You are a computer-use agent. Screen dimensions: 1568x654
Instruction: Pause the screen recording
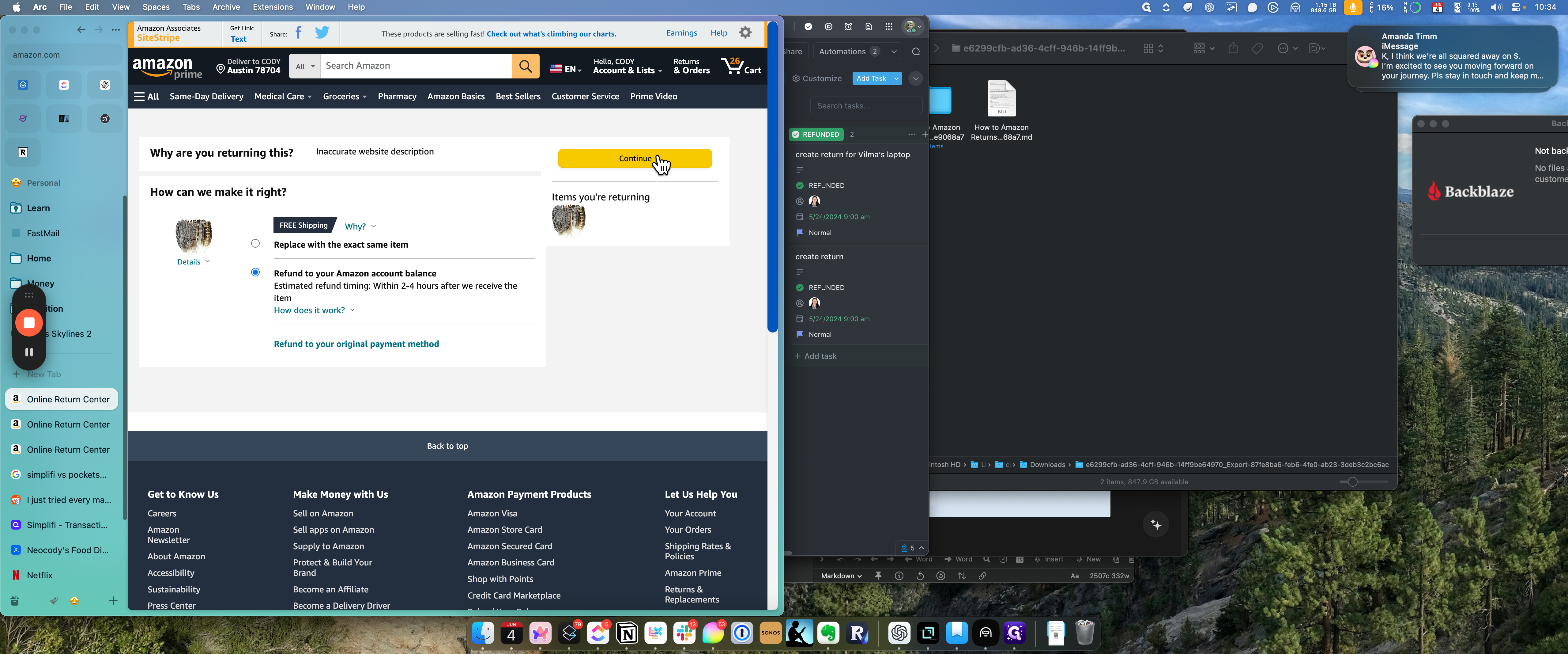[28, 352]
